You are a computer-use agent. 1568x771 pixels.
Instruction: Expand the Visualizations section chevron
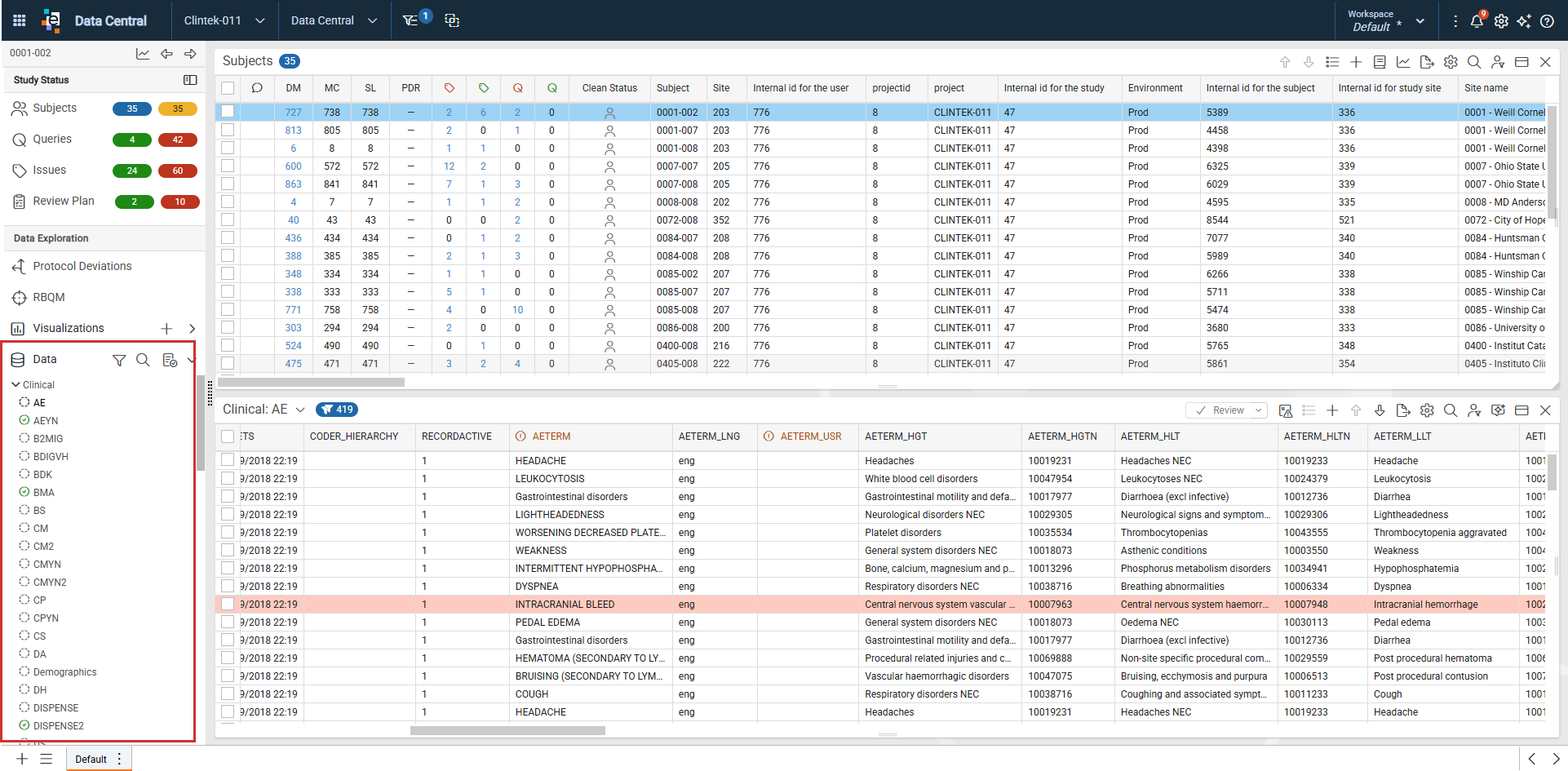coord(192,329)
